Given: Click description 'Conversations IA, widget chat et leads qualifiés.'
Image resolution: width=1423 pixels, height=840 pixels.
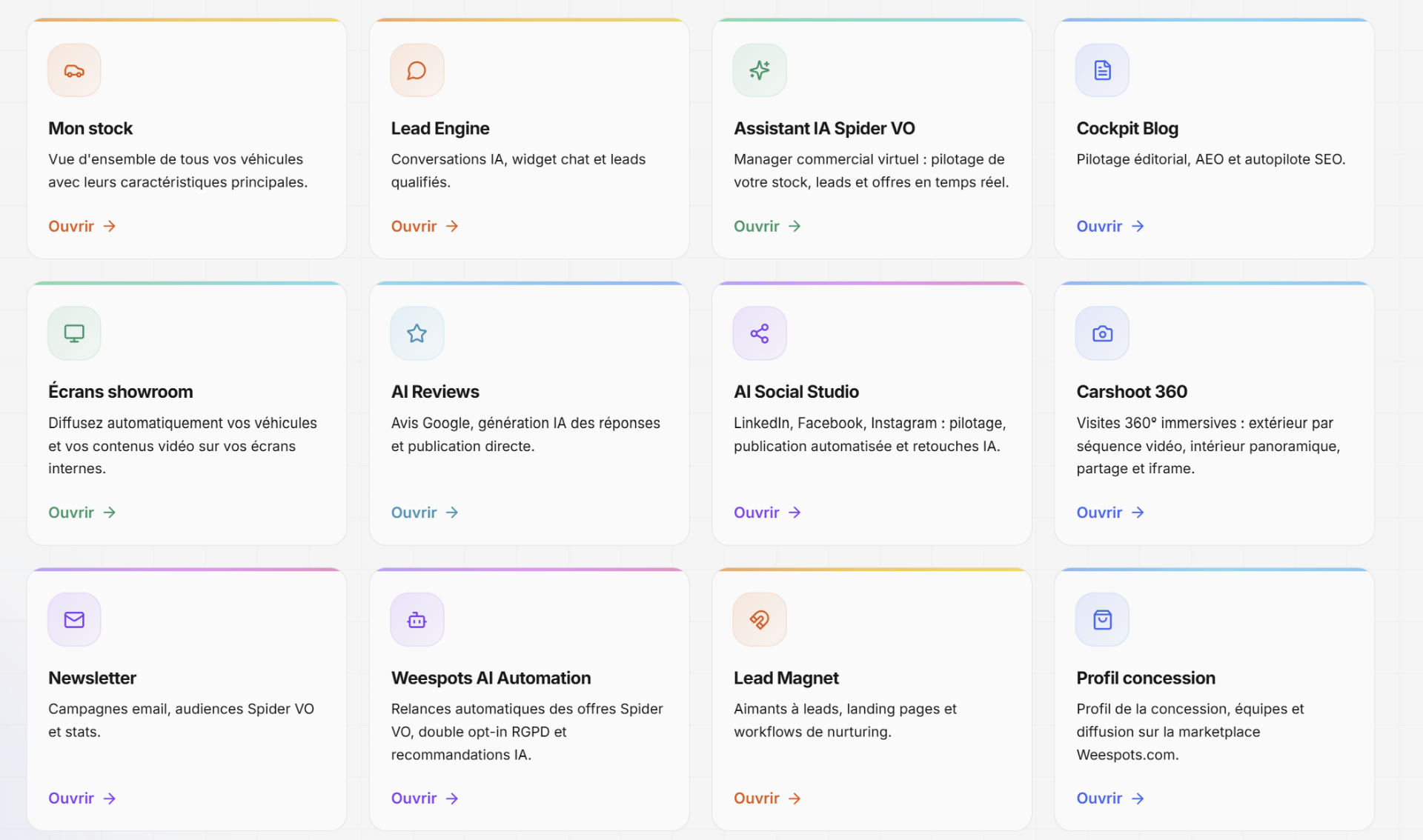Looking at the screenshot, I should pyautogui.click(x=518, y=170).
